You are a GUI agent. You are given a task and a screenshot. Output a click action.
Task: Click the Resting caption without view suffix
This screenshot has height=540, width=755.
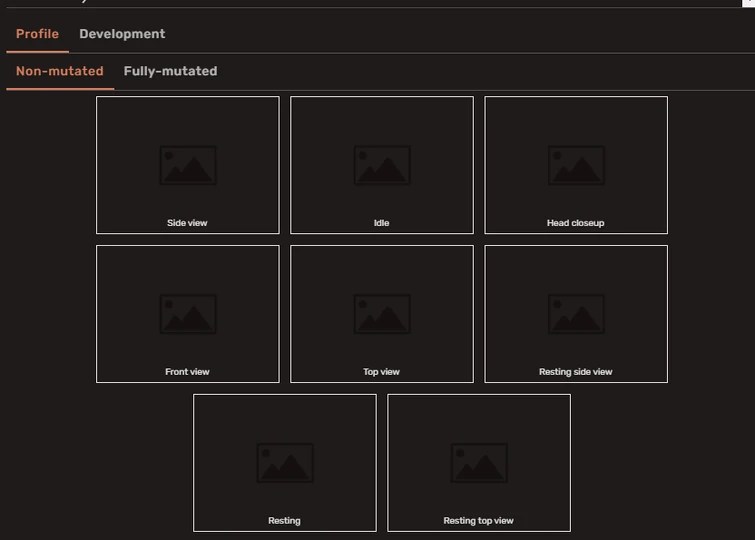pyautogui.click(x=284, y=521)
